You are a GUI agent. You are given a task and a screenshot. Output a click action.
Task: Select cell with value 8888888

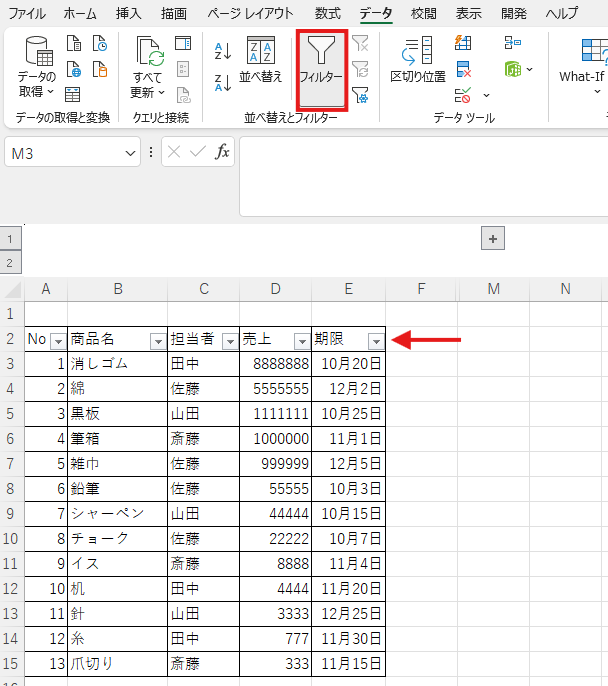click(276, 364)
